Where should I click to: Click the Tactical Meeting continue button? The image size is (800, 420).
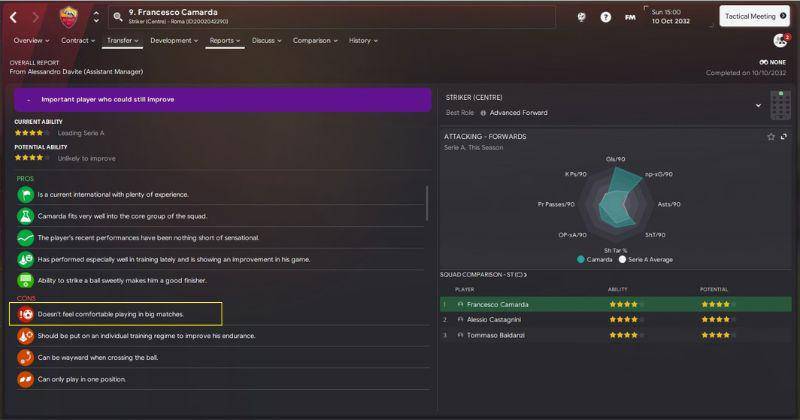pos(755,16)
